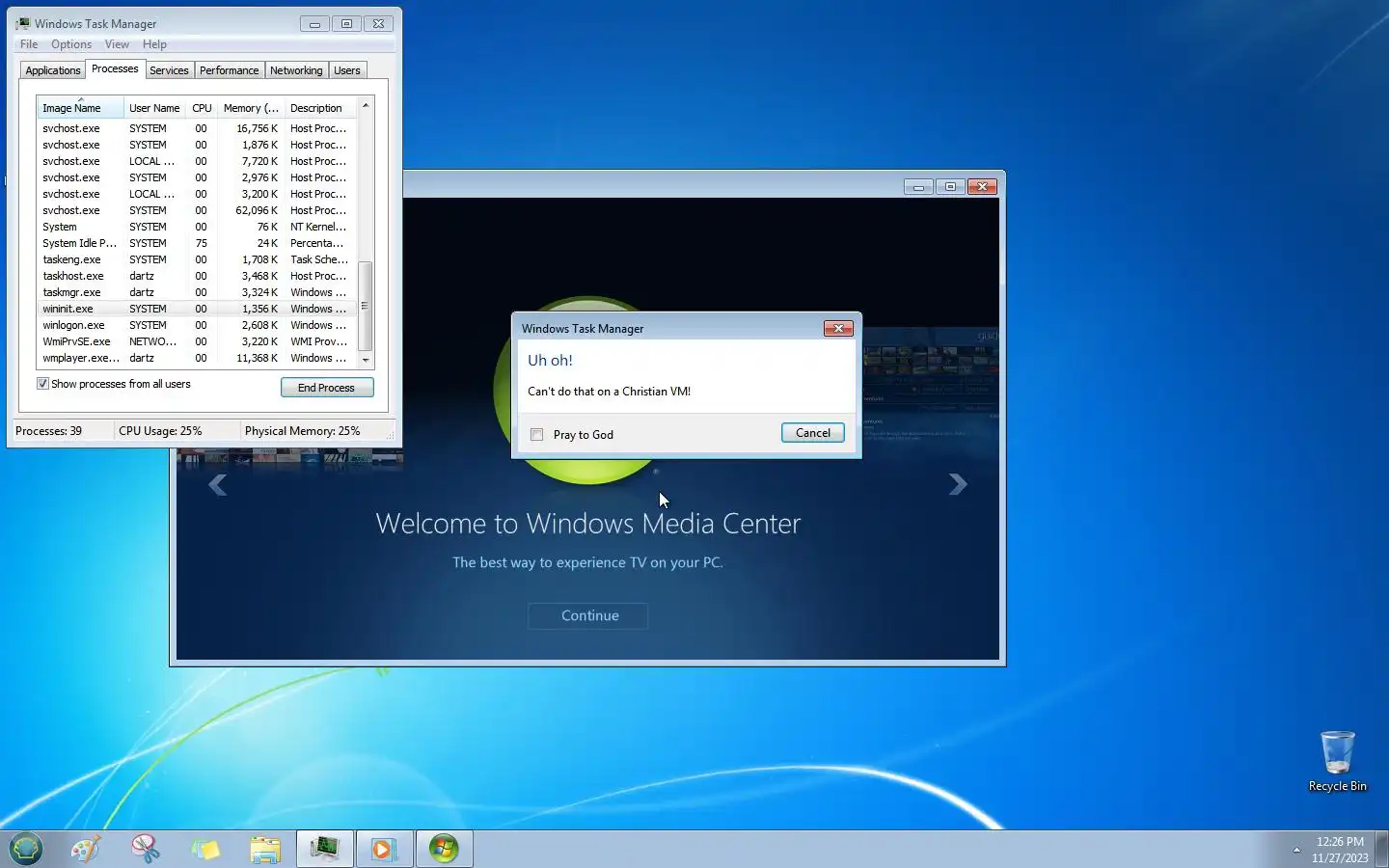
Task: Minimize the Windows Media Center window
Action: pos(918,187)
